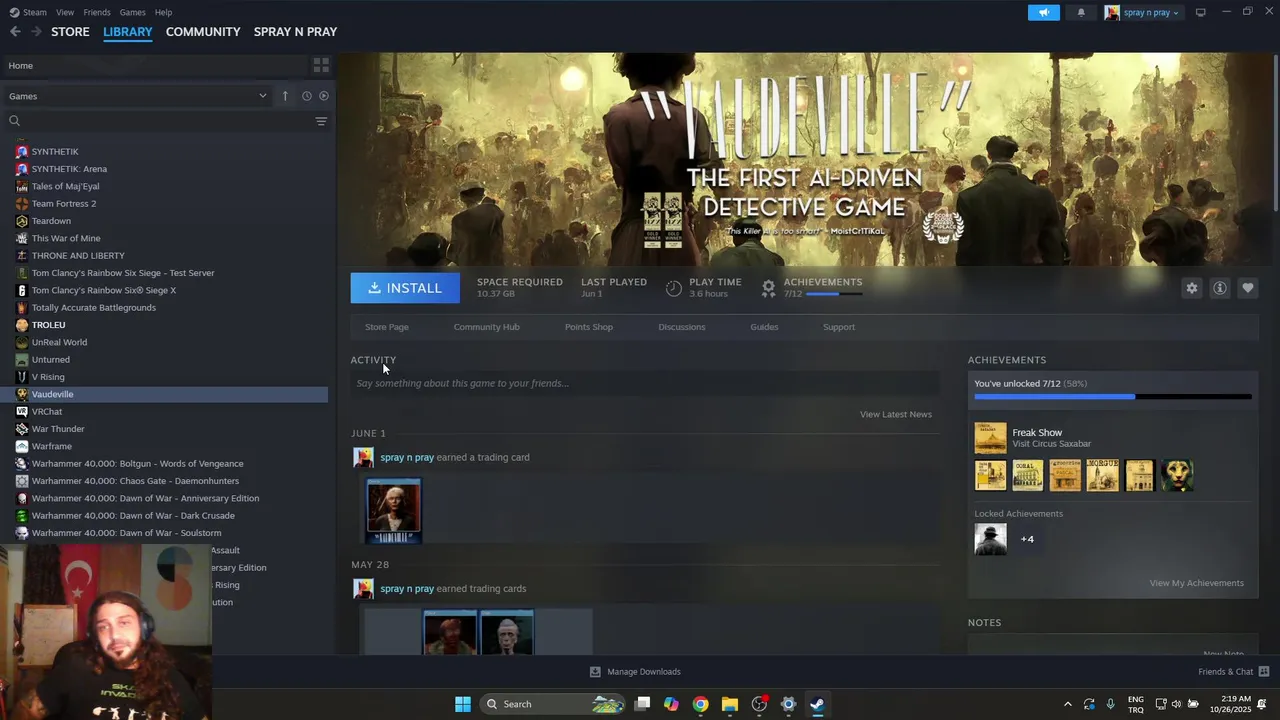Click the say something activity input
Image resolution: width=1280 pixels, height=720 pixels.
[645, 383]
